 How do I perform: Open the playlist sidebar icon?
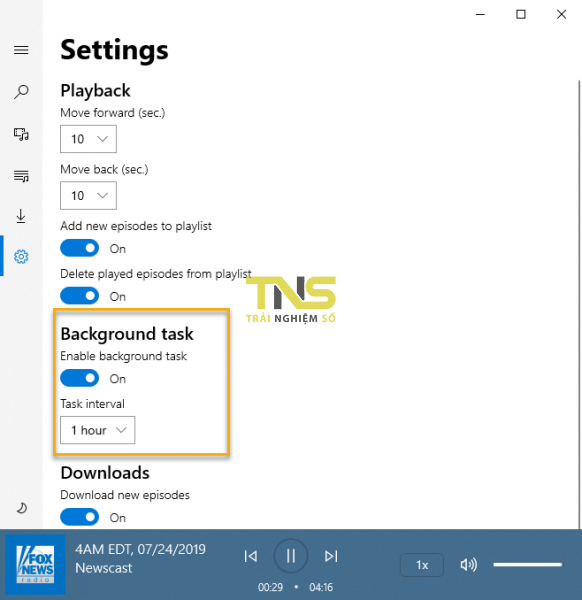point(21,176)
